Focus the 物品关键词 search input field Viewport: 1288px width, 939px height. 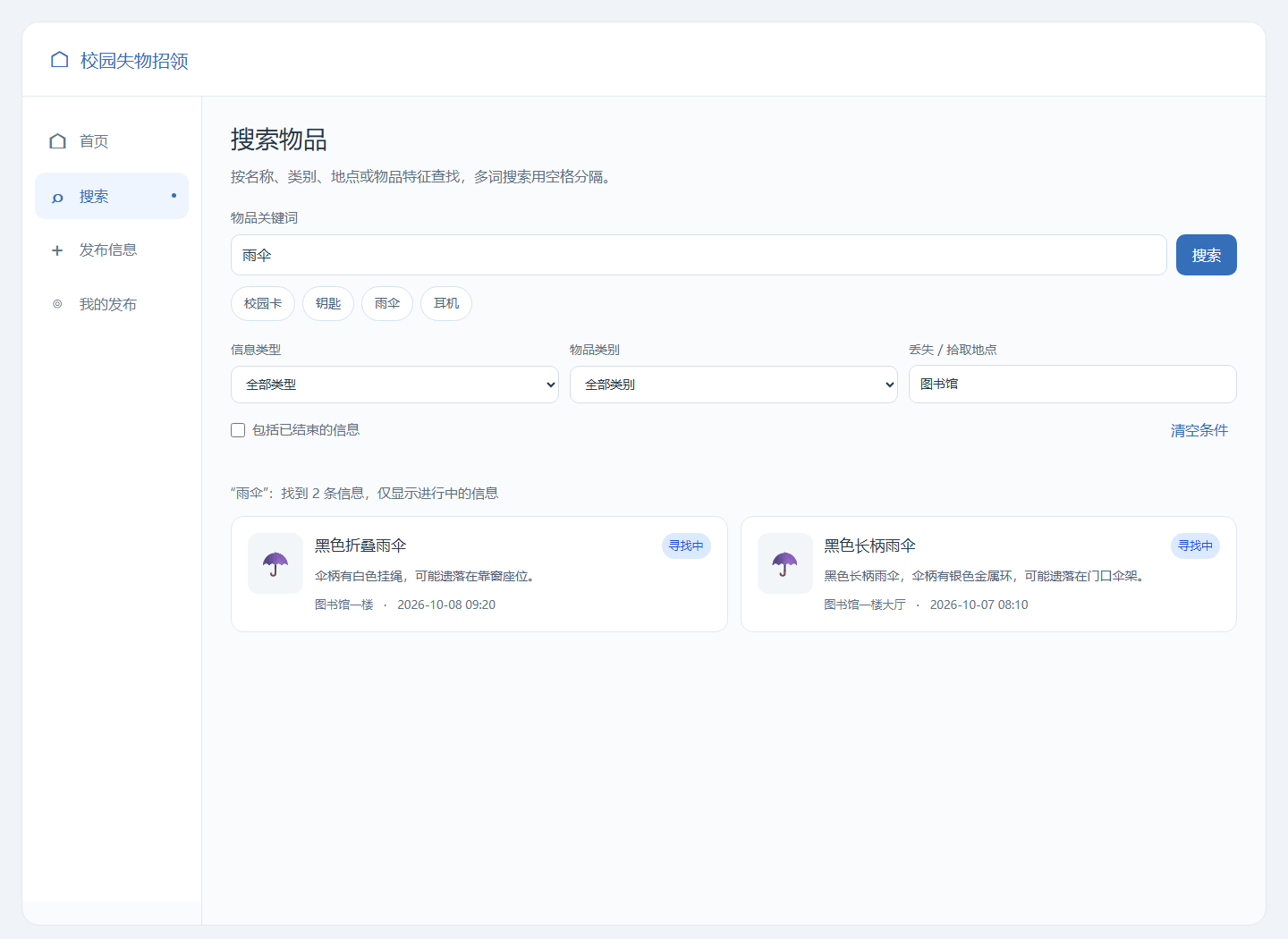click(x=699, y=255)
